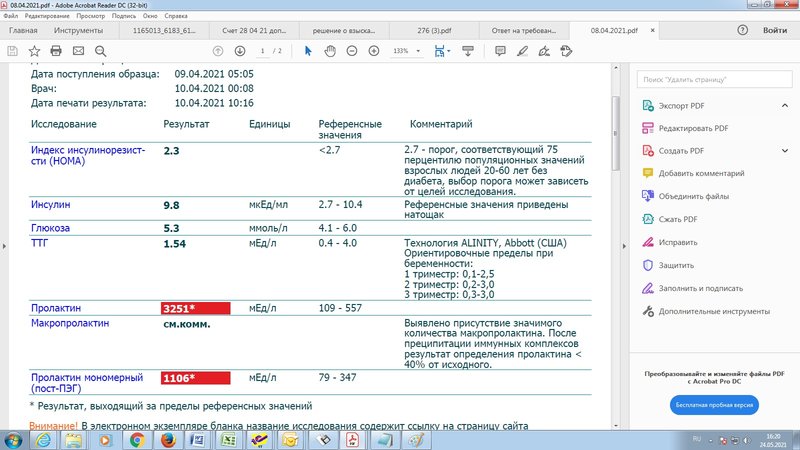
Task: Go to next page arrow
Action: [x=240, y=51]
